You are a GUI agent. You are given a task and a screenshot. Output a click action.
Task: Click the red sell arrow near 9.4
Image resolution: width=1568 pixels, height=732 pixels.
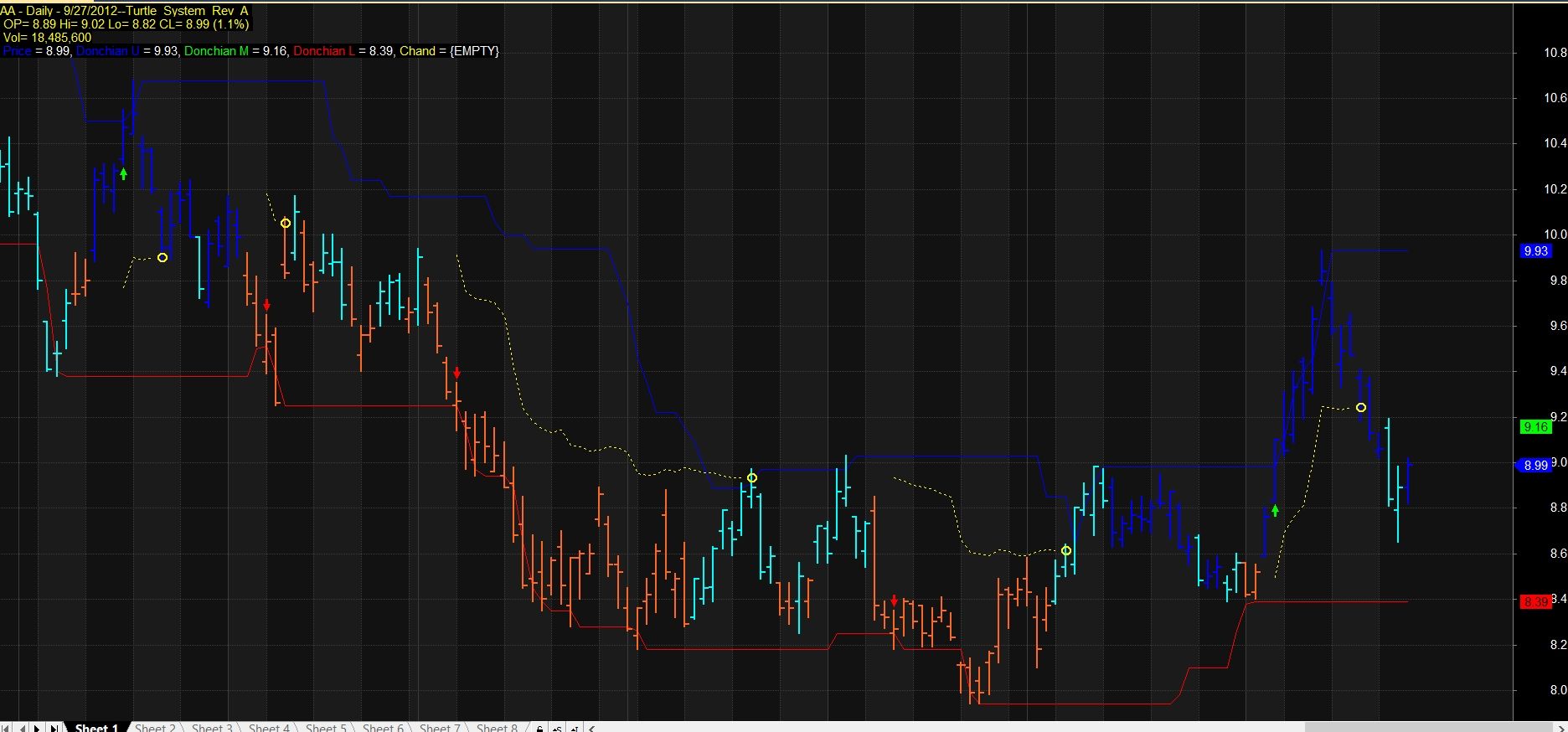pos(456,373)
